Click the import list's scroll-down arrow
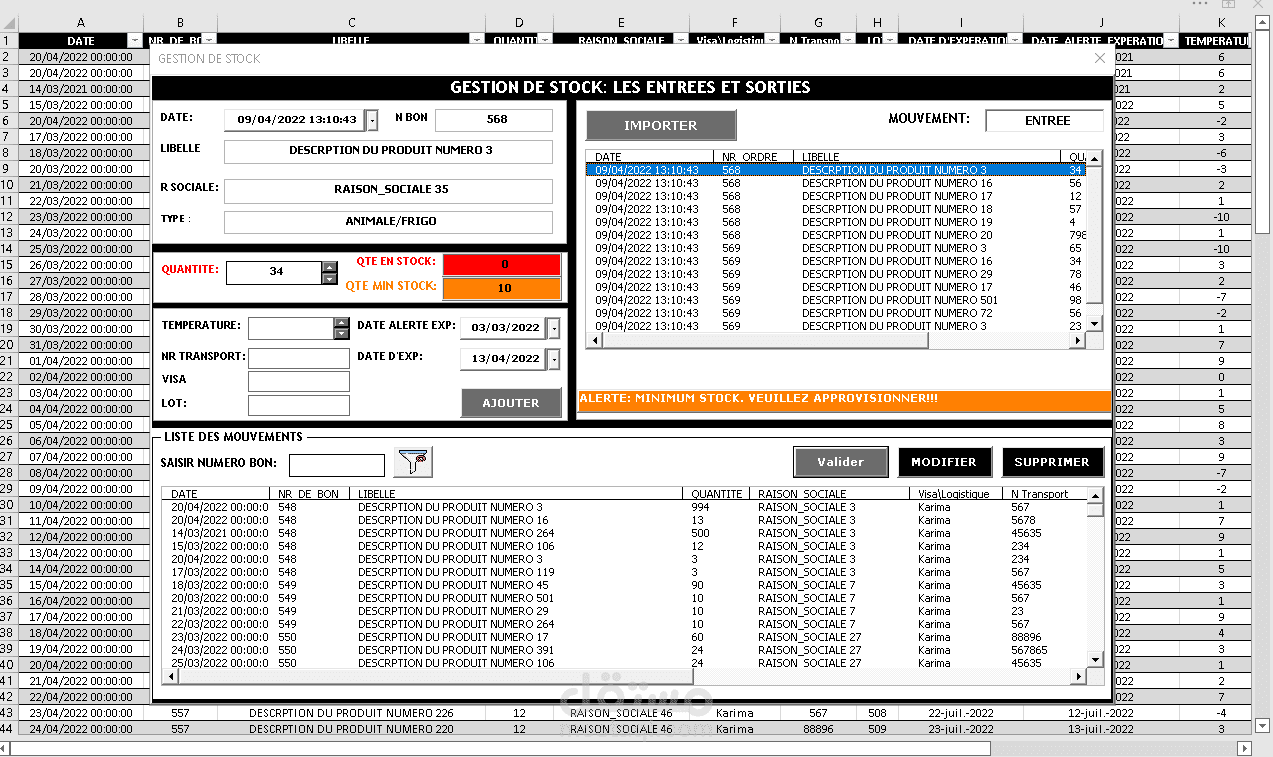The image size is (1273, 757). click(x=1094, y=324)
